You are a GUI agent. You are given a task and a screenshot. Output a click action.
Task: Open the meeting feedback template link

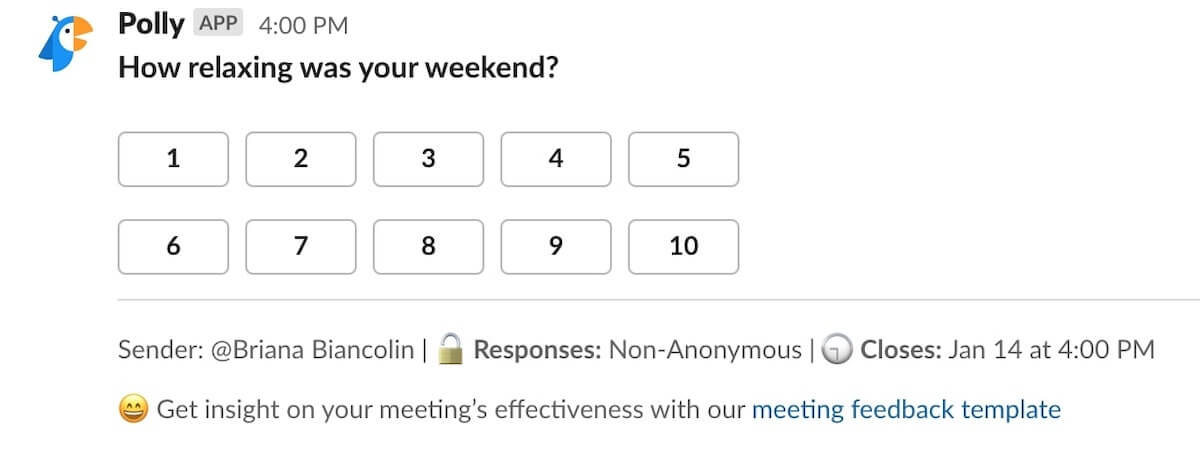coord(906,409)
